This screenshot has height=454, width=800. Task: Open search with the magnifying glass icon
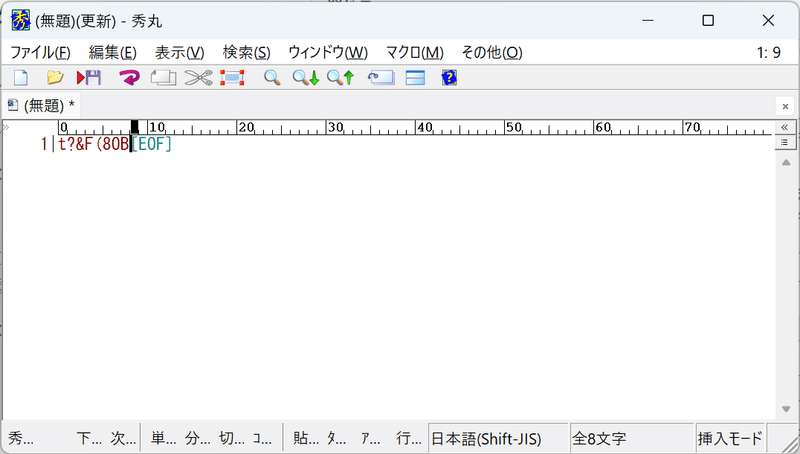(272, 78)
